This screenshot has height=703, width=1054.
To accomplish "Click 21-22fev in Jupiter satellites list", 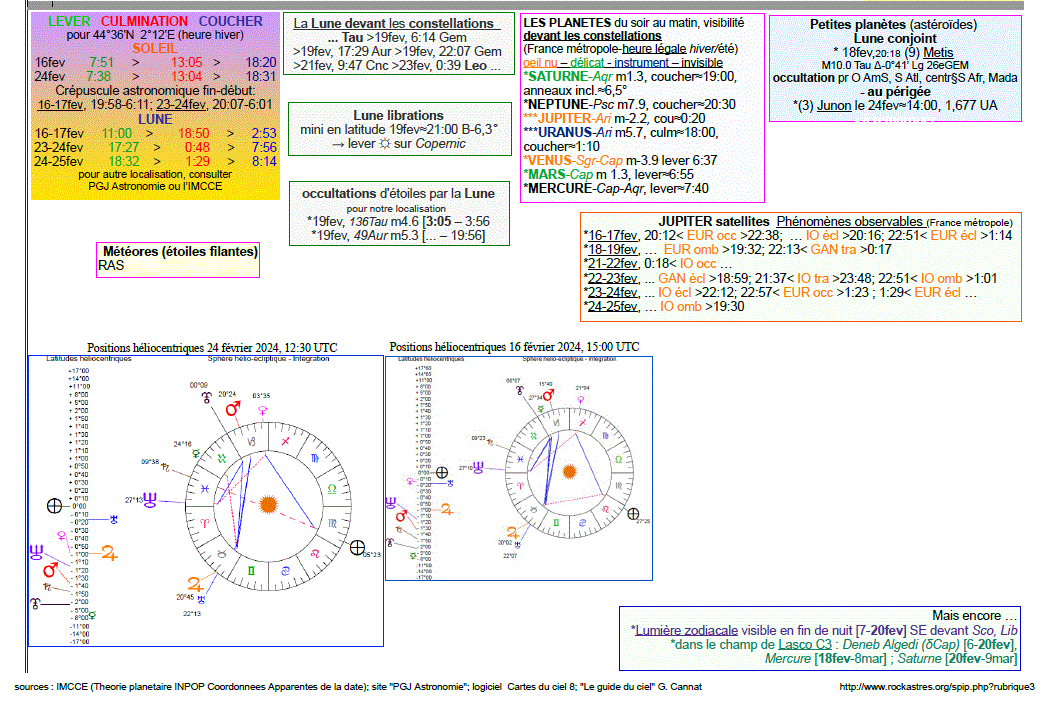I will click(x=612, y=263).
